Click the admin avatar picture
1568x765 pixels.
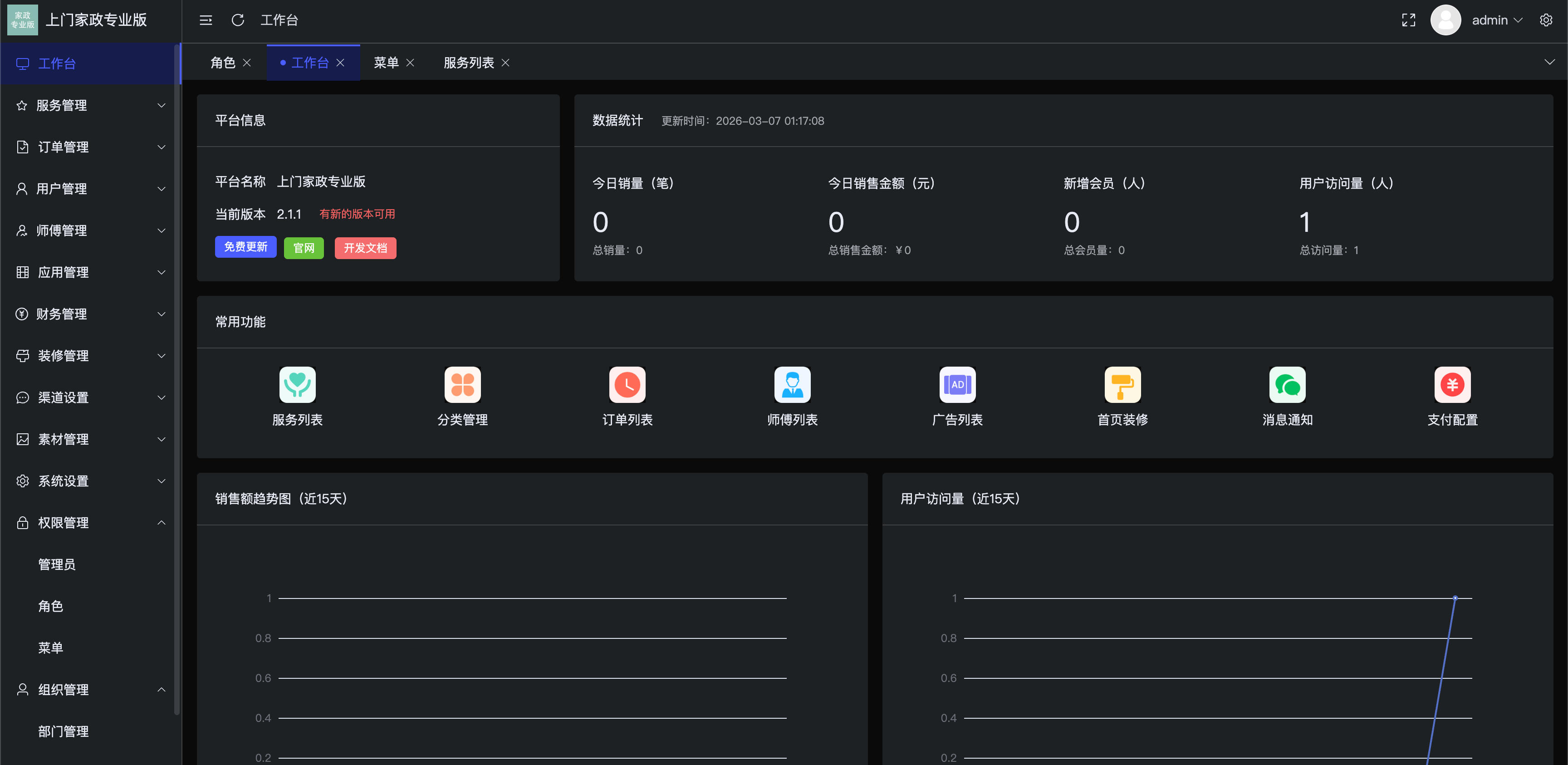[x=1445, y=20]
